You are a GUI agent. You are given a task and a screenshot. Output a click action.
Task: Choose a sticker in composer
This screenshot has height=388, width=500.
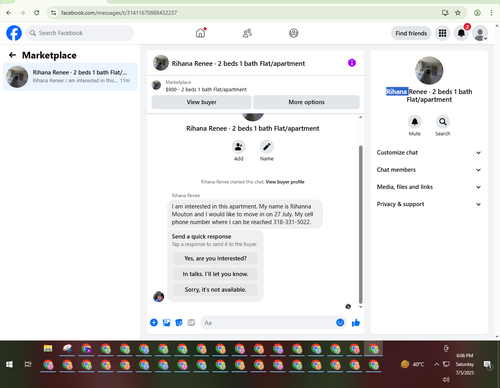[x=179, y=322]
